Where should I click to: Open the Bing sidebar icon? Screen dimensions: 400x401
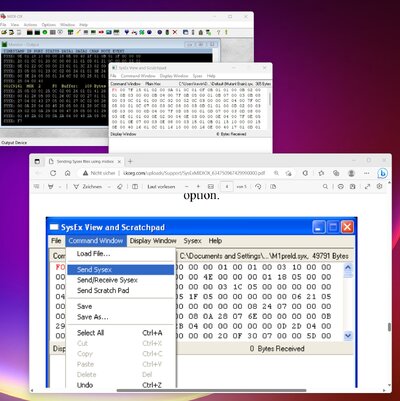(383, 174)
